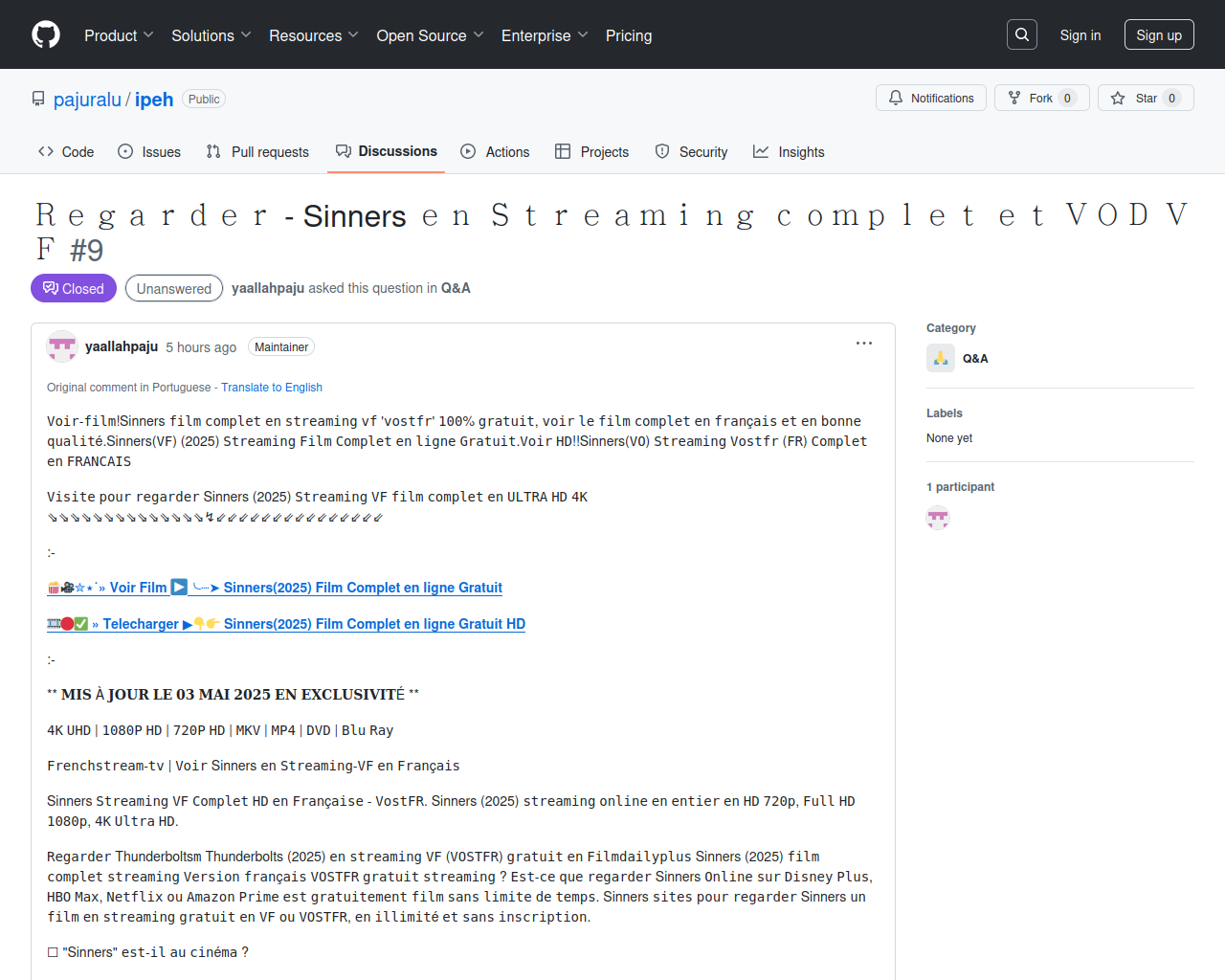Viewport: 1225px width, 980px height.
Task: Click the fork count 0
Action: click(1068, 98)
